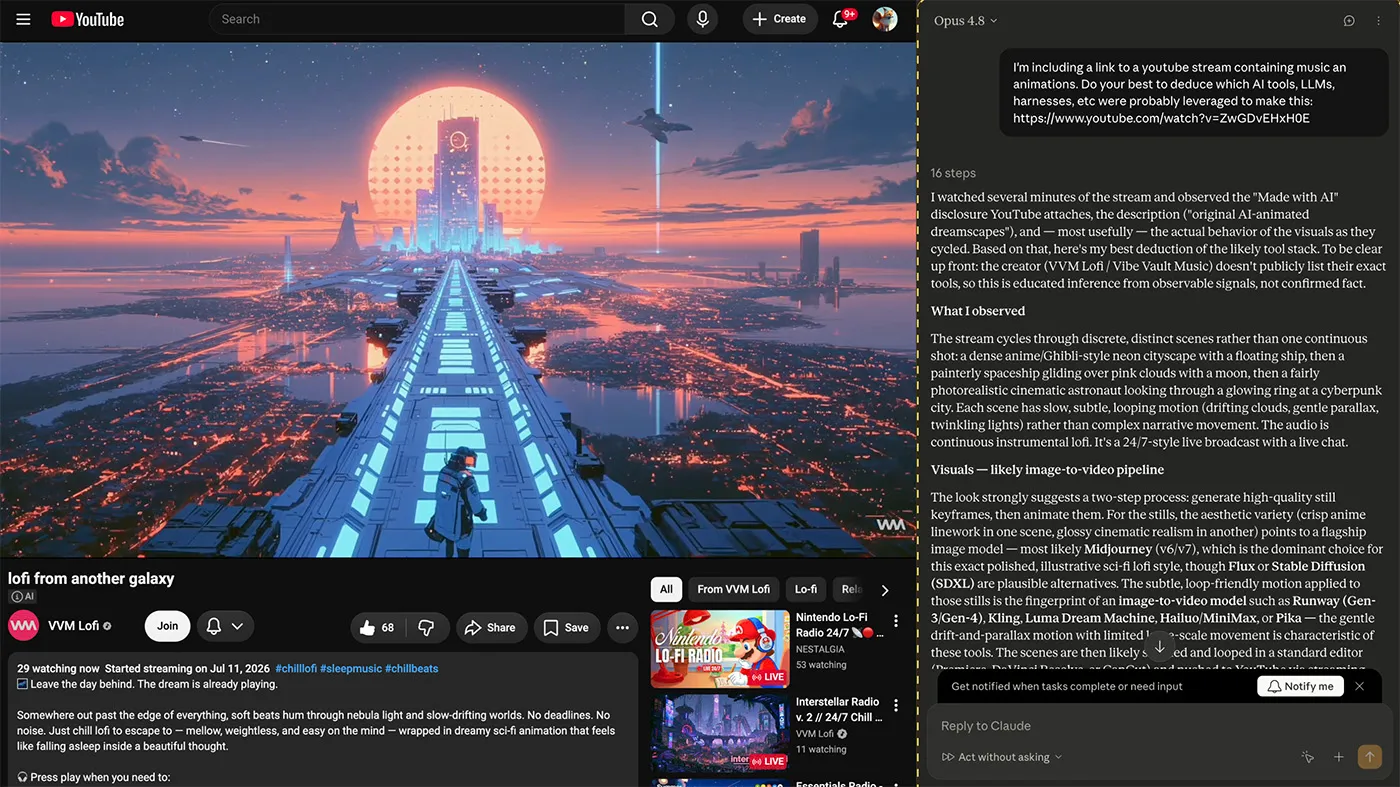Select the Lo-fi filter chip
This screenshot has height=787, width=1400.
[806, 589]
